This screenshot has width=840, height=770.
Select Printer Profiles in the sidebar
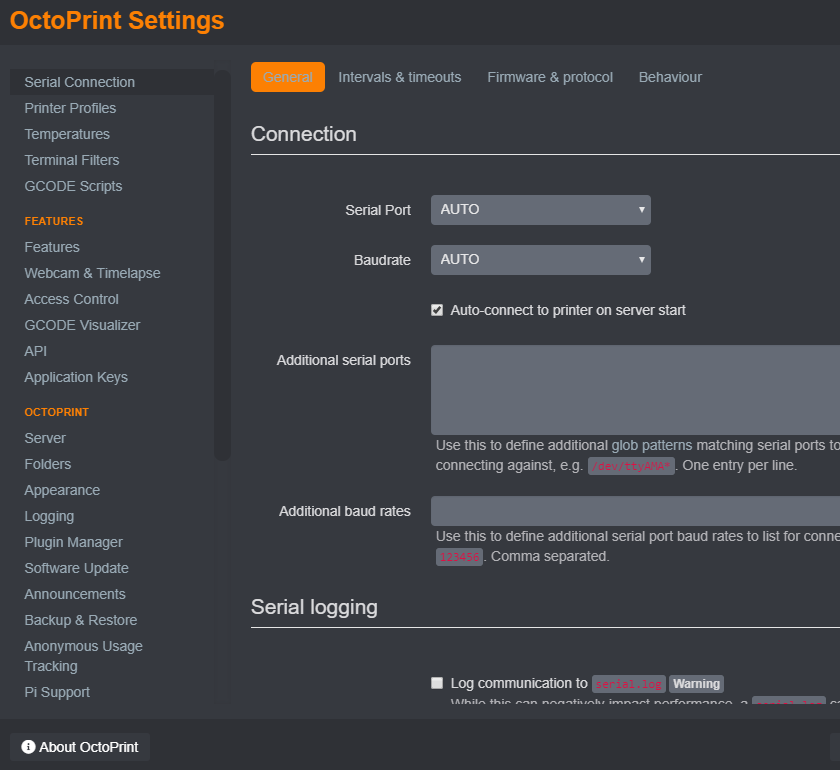click(x=70, y=108)
